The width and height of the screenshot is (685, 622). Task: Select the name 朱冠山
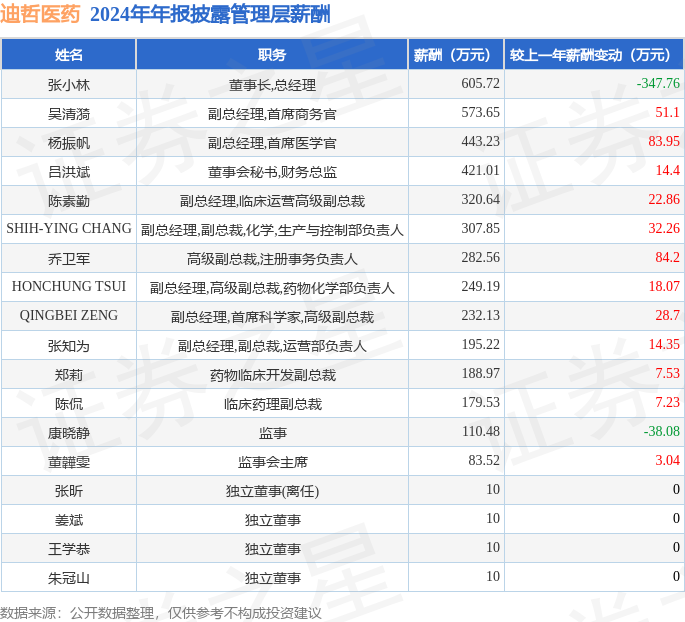69,578
